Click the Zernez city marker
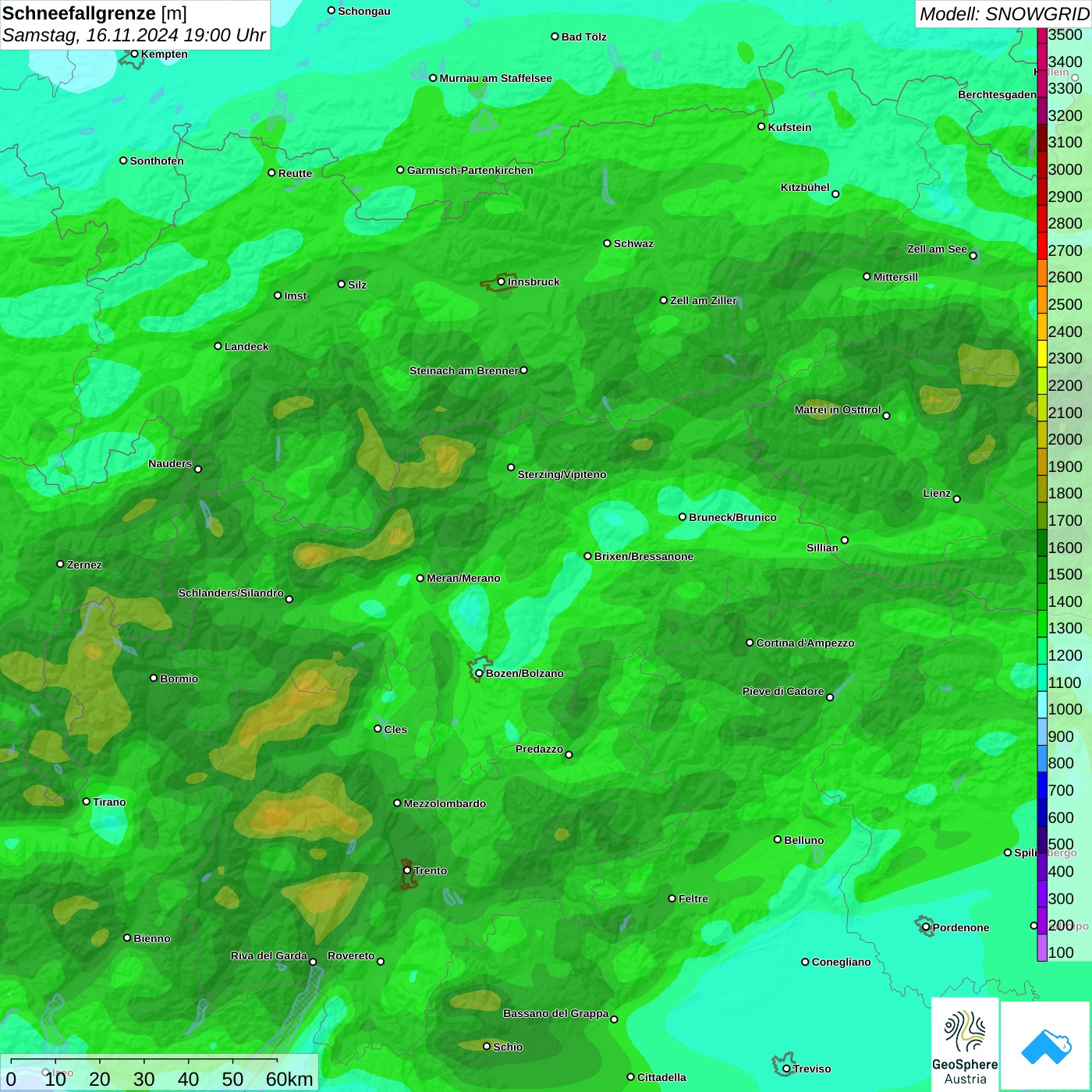 tap(60, 563)
